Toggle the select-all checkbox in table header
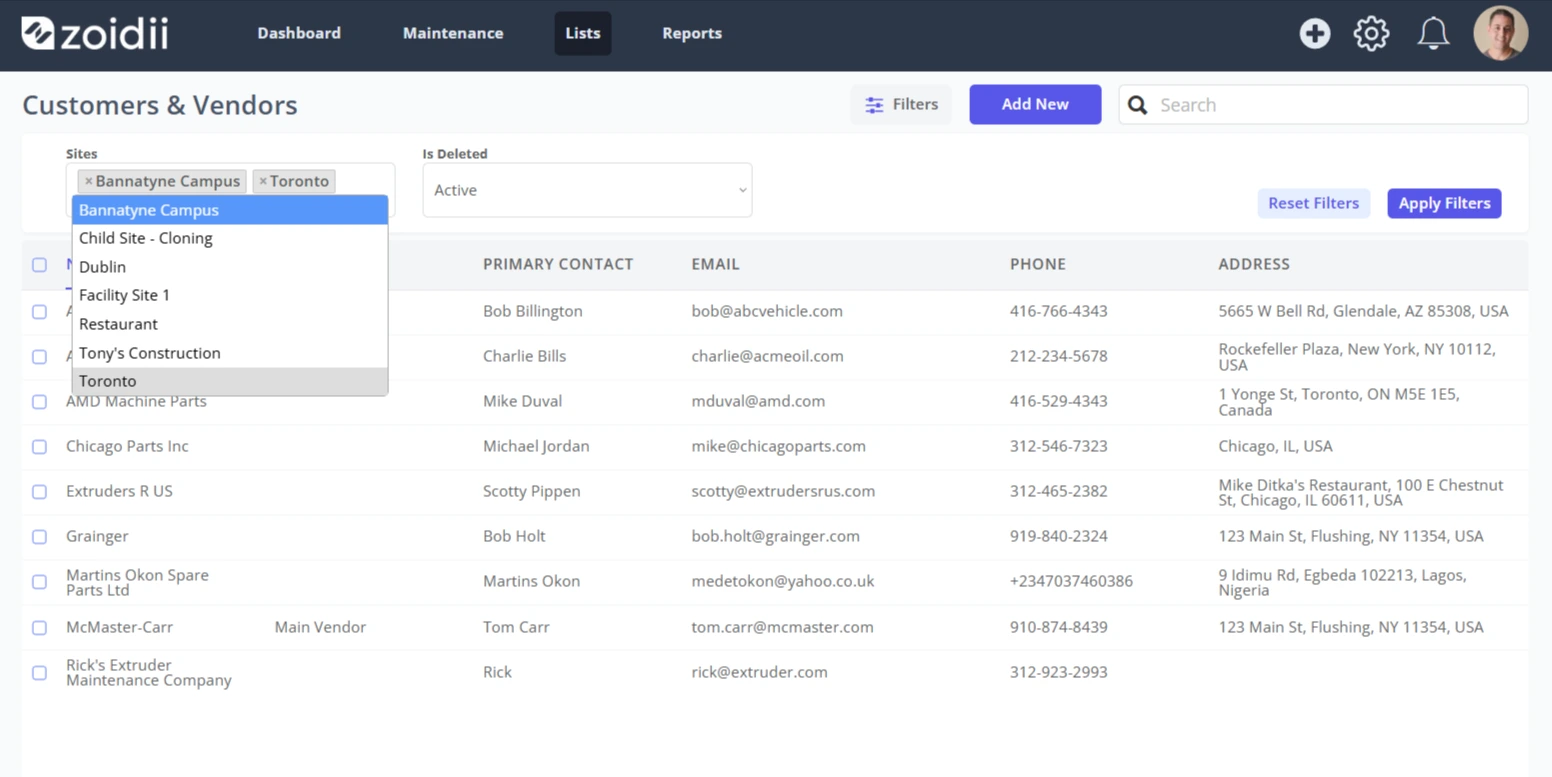This screenshot has height=777, width=1552. [x=39, y=265]
